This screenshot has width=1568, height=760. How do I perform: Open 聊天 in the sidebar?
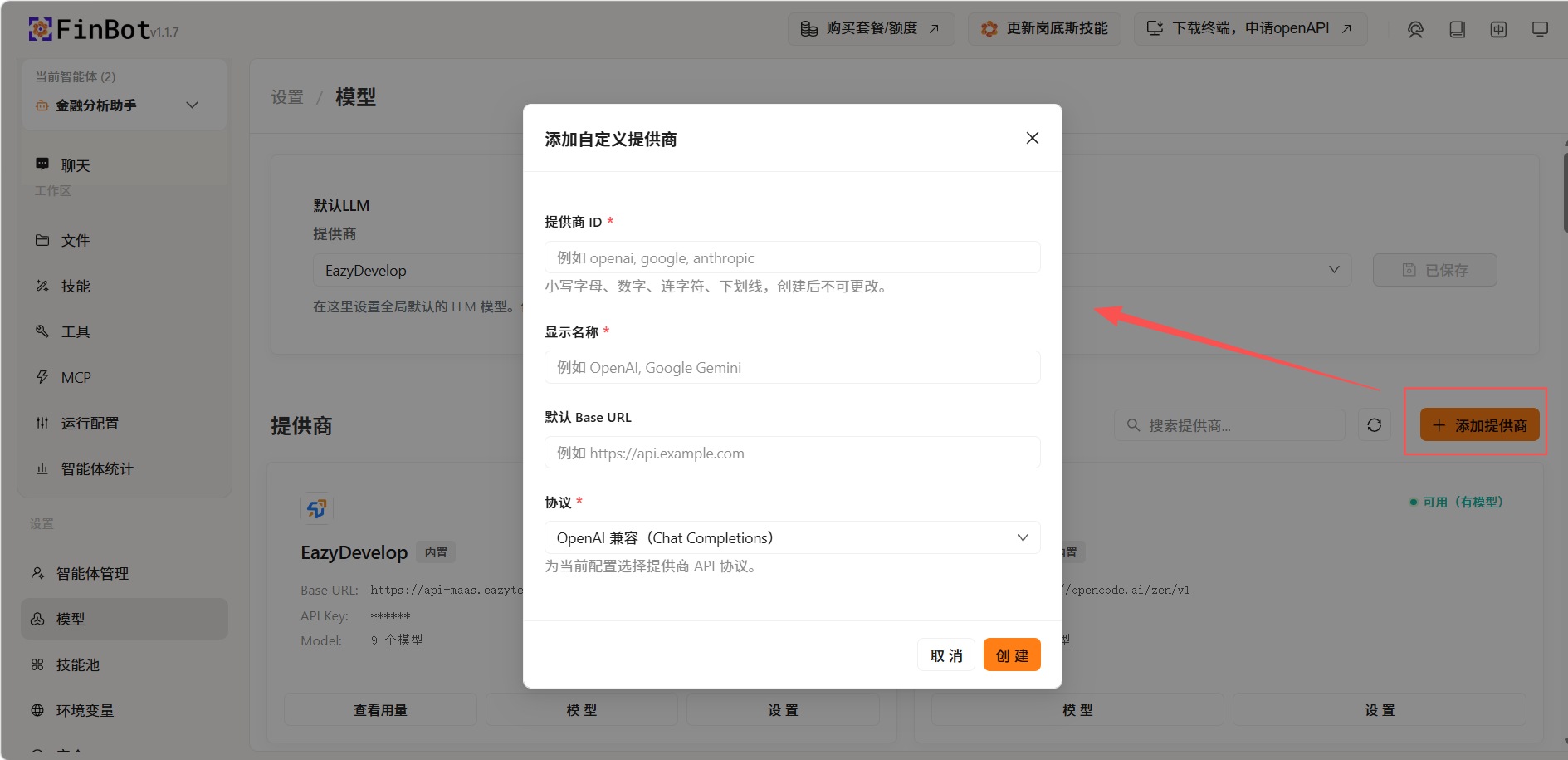click(x=124, y=164)
